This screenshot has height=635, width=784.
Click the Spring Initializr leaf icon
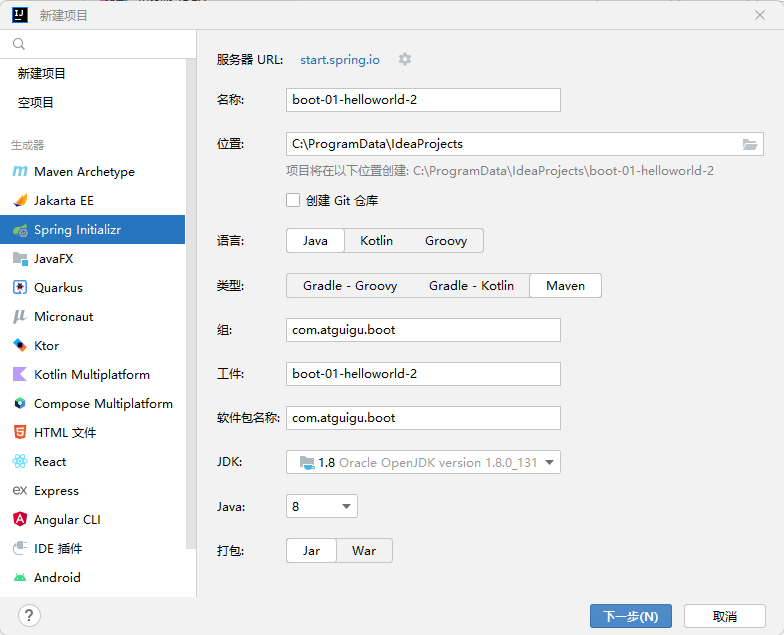point(20,230)
